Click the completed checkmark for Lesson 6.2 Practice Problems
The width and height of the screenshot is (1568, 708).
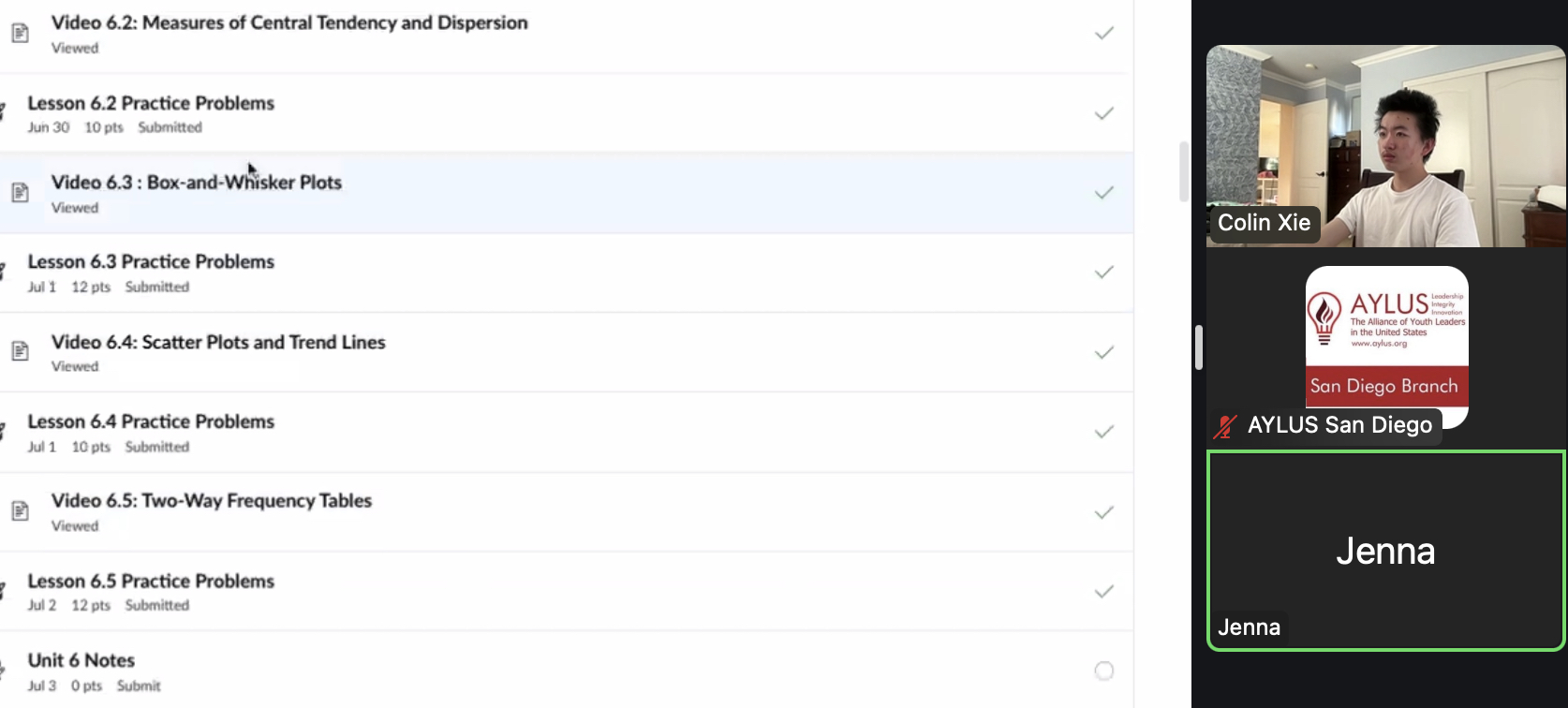pyautogui.click(x=1104, y=113)
